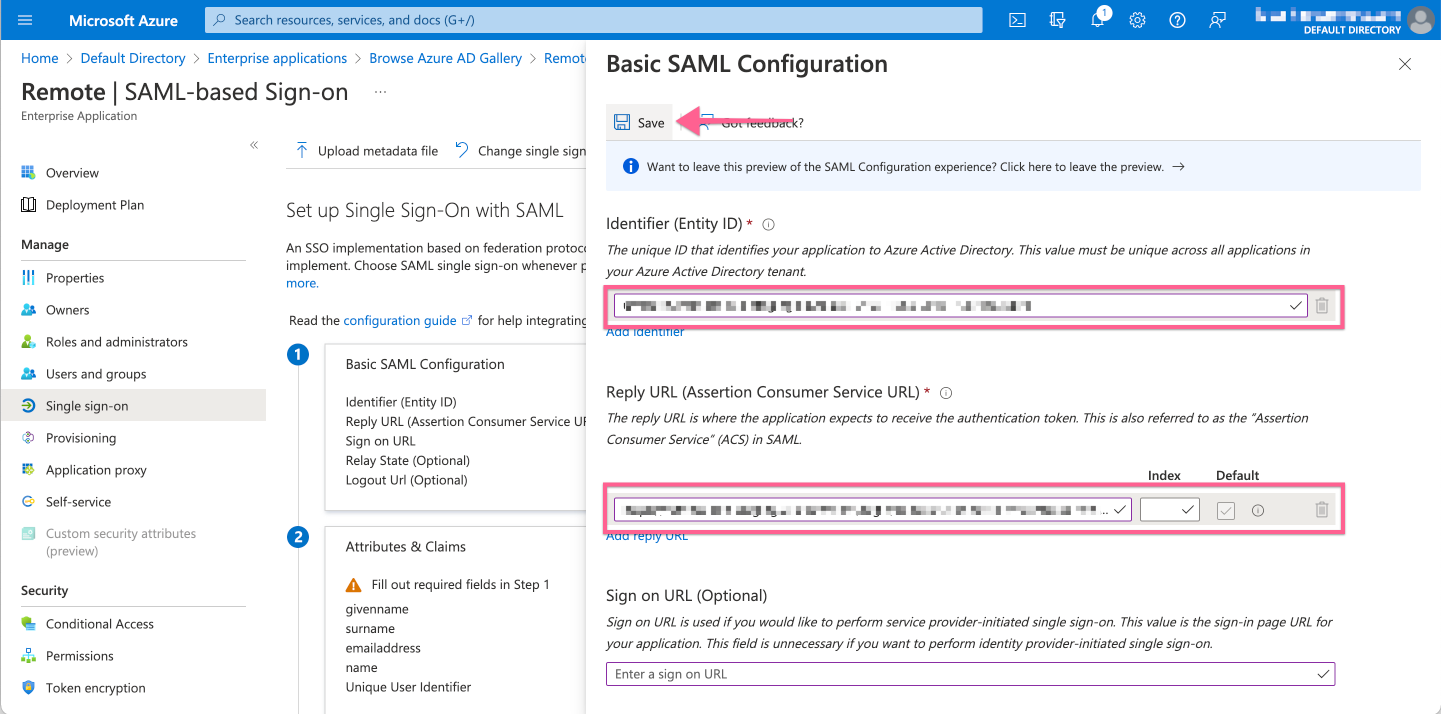
Task: Check the Default checkbox for the reply URL
Action: (x=1226, y=509)
